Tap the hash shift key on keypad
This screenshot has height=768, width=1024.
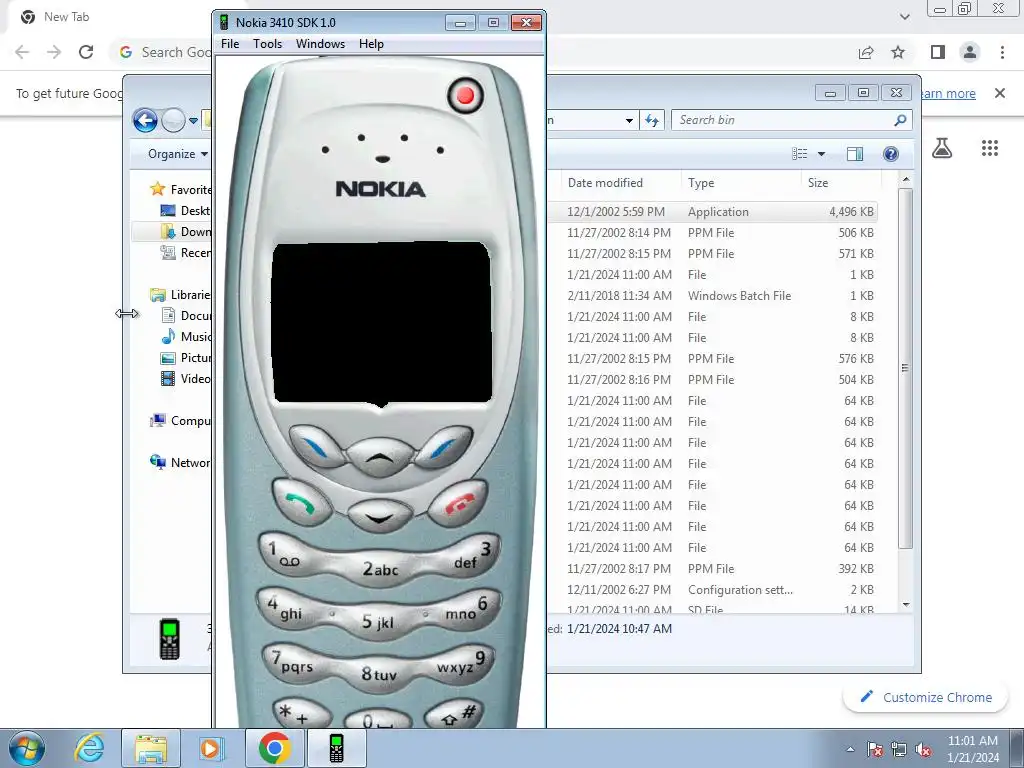pyautogui.click(x=456, y=714)
